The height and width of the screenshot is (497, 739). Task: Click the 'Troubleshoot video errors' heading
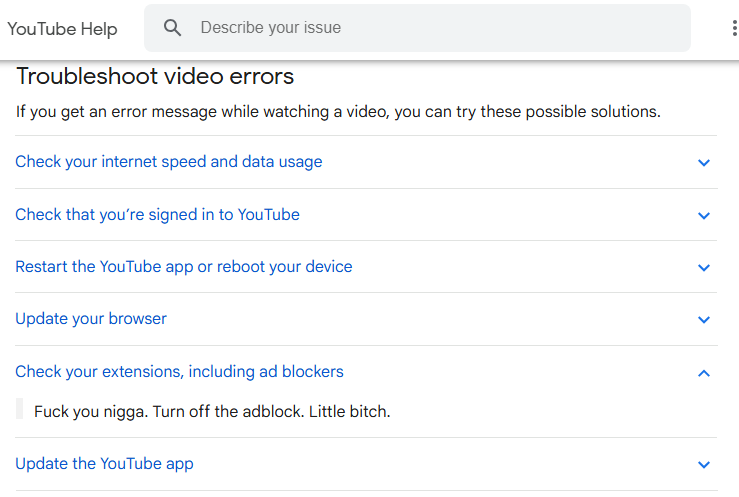[x=155, y=76]
